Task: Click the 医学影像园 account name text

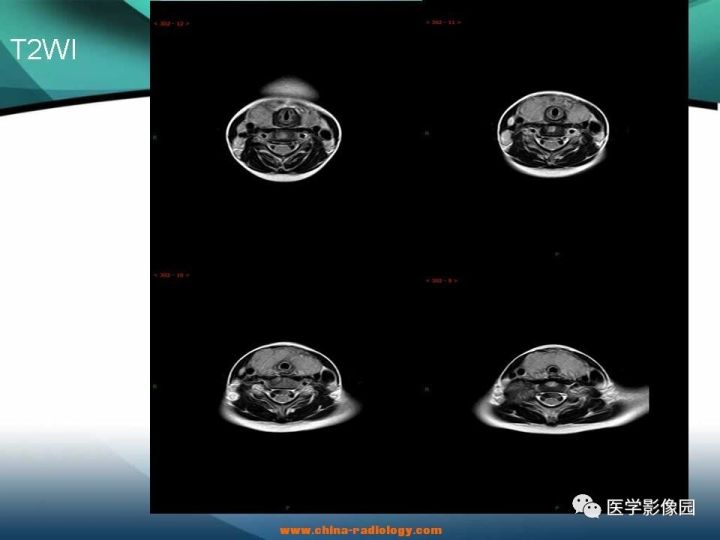Action: [x=651, y=507]
